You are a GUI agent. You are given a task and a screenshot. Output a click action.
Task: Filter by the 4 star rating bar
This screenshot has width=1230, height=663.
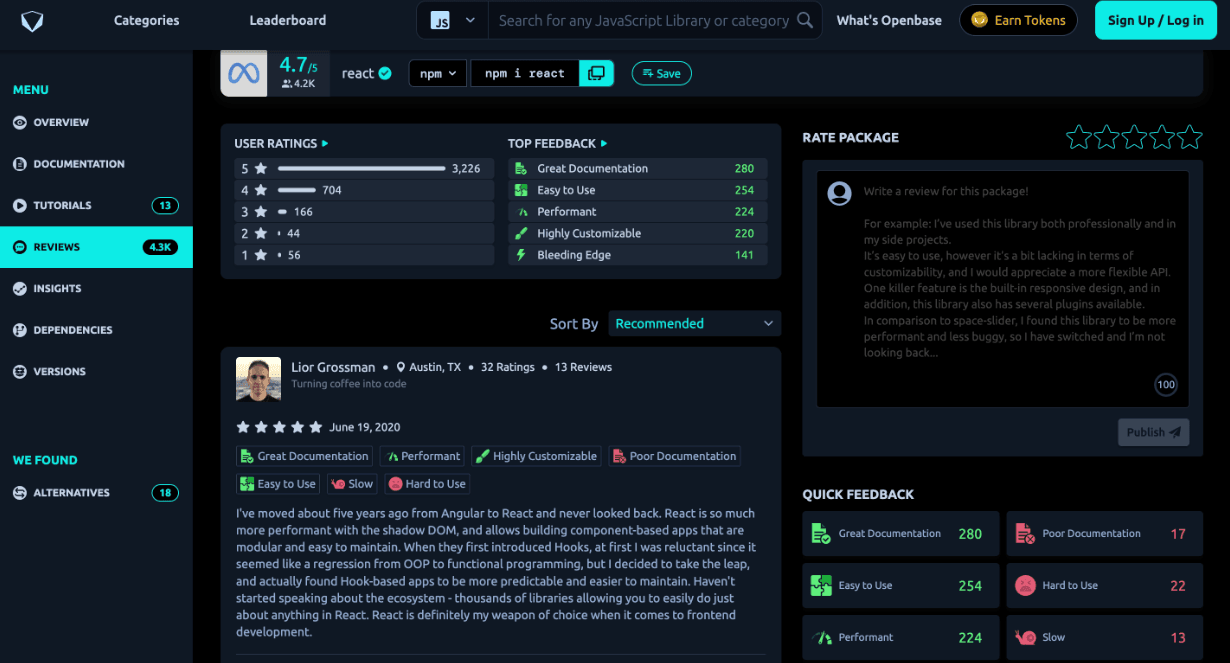coord(364,190)
